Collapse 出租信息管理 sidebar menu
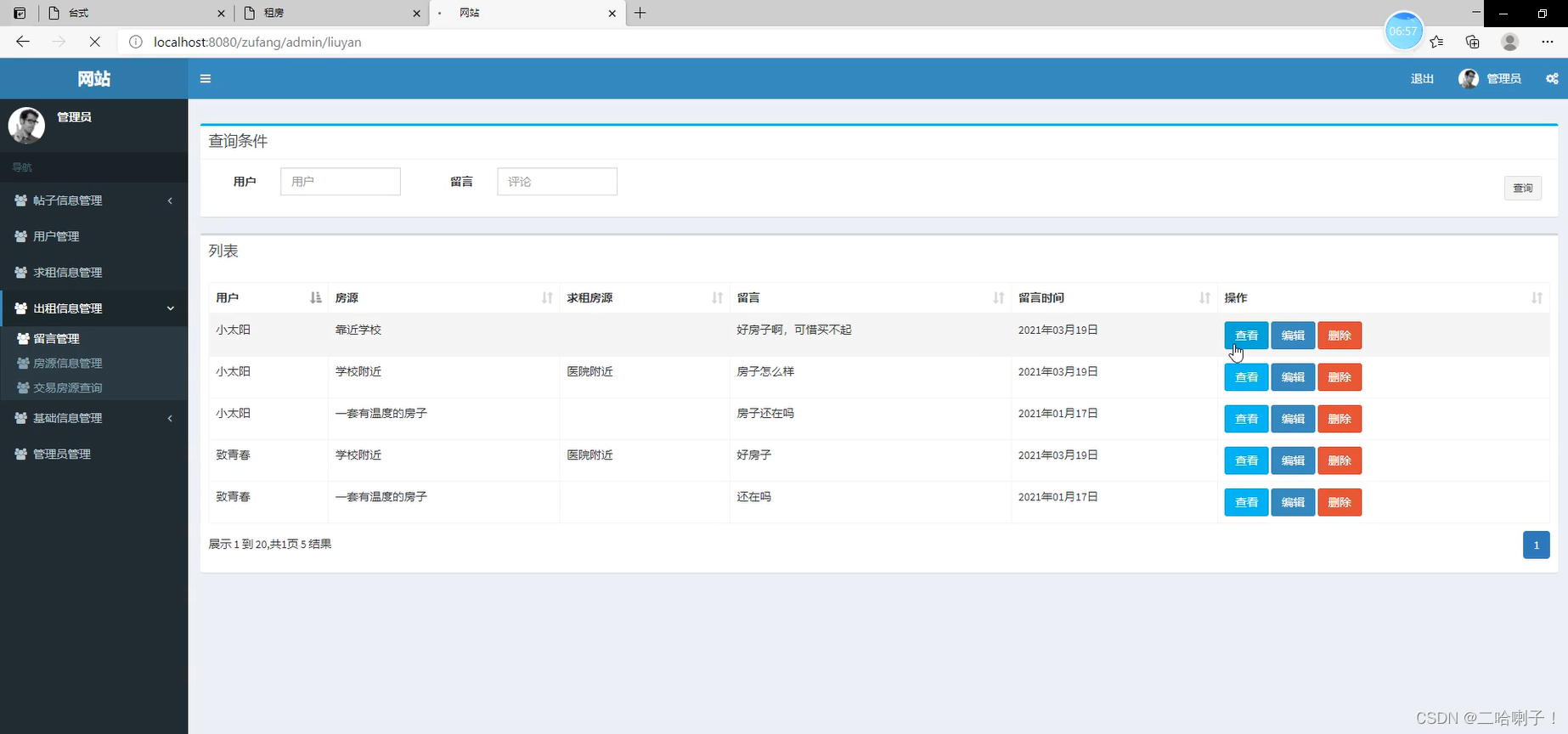Viewport: 1568px width, 734px height. pos(93,308)
